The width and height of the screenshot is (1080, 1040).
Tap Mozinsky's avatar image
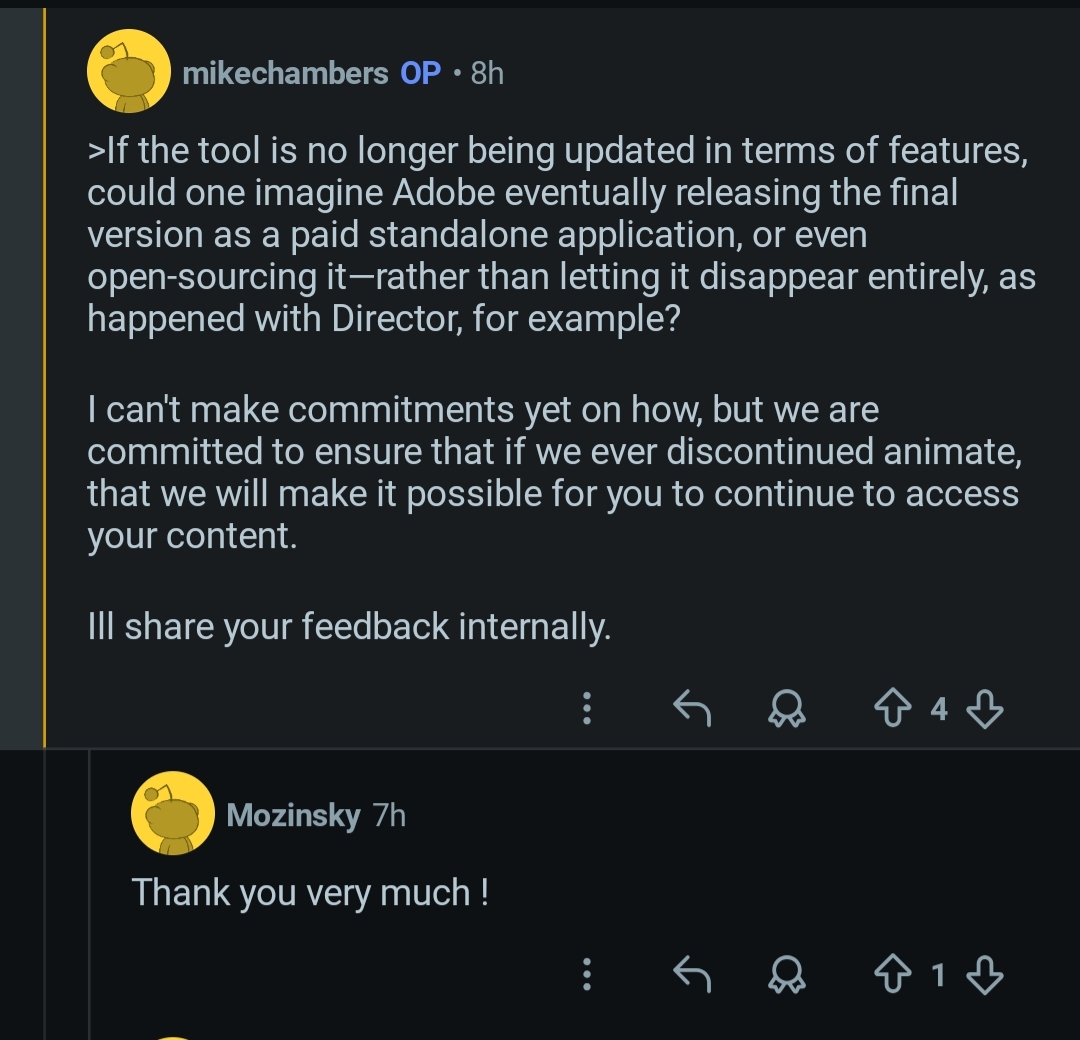pyautogui.click(x=172, y=813)
